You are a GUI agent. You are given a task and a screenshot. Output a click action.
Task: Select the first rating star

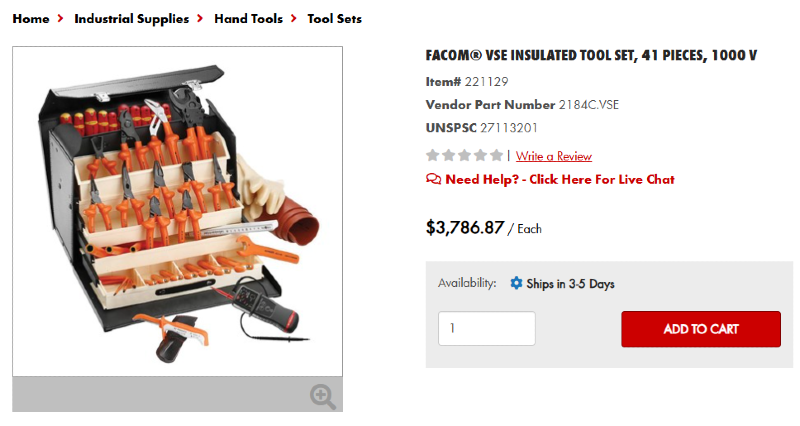pyautogui.click(x=433, y=155)
